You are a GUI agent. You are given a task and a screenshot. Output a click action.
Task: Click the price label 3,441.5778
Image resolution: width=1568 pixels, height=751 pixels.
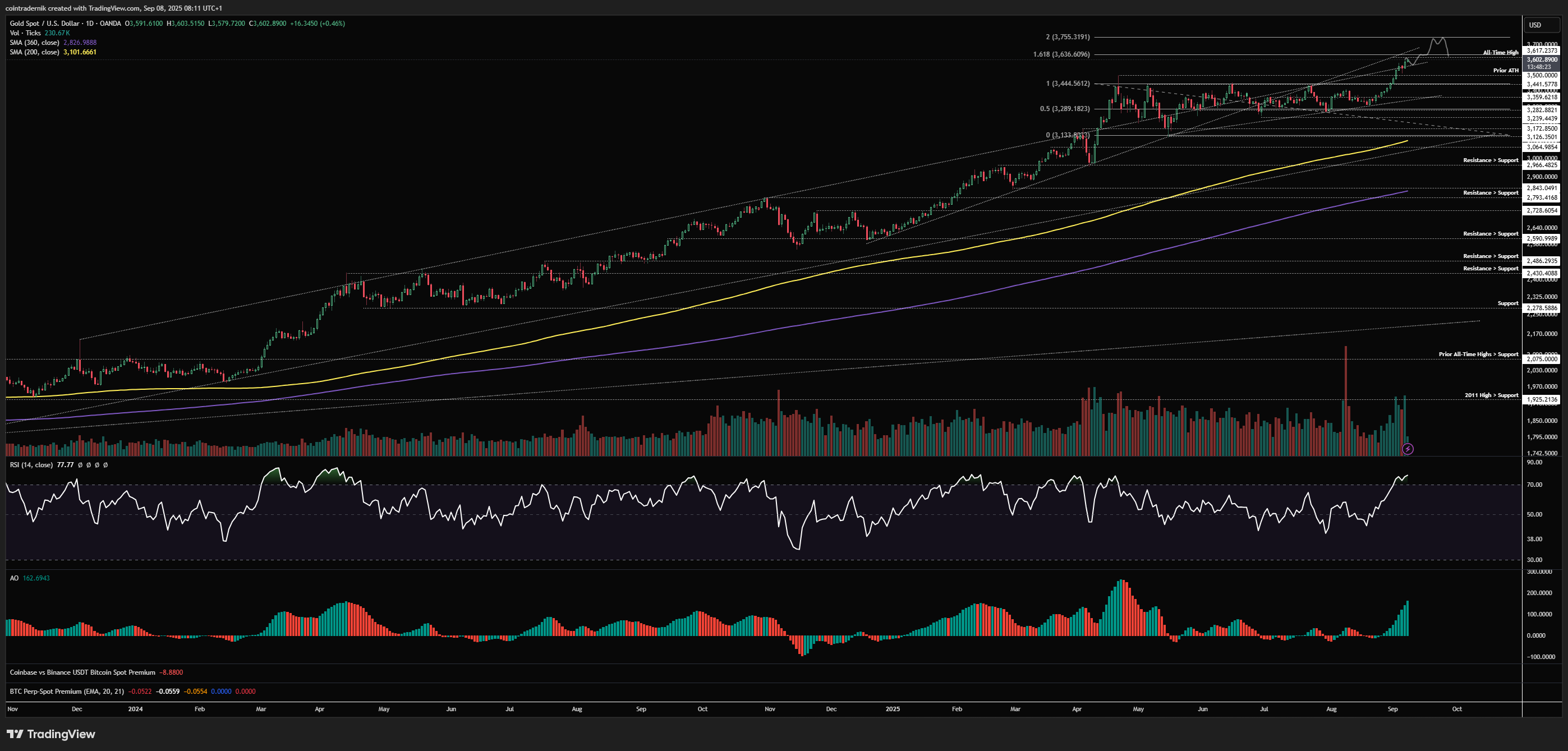pos(1542,85)
